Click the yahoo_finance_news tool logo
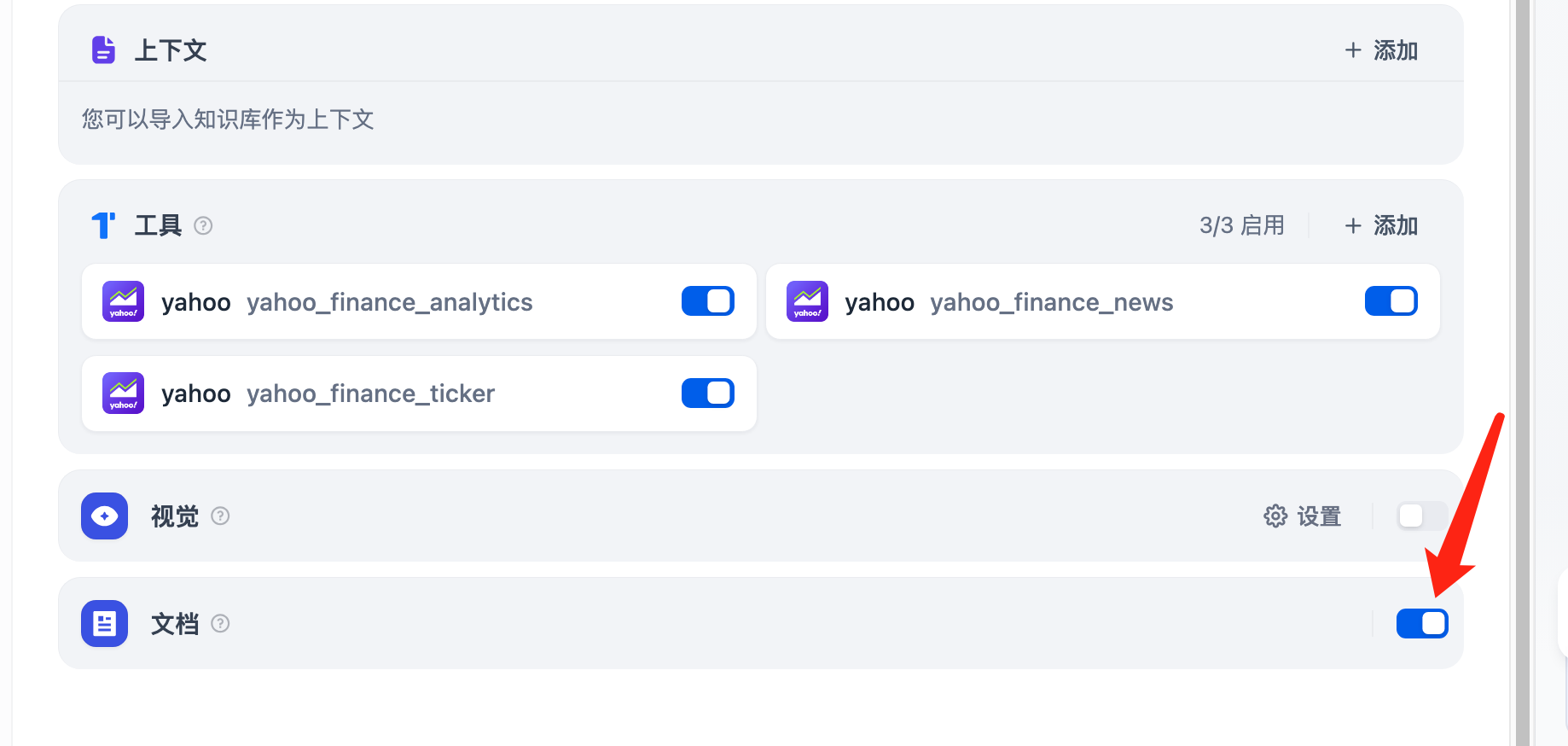 coord(807,301)
